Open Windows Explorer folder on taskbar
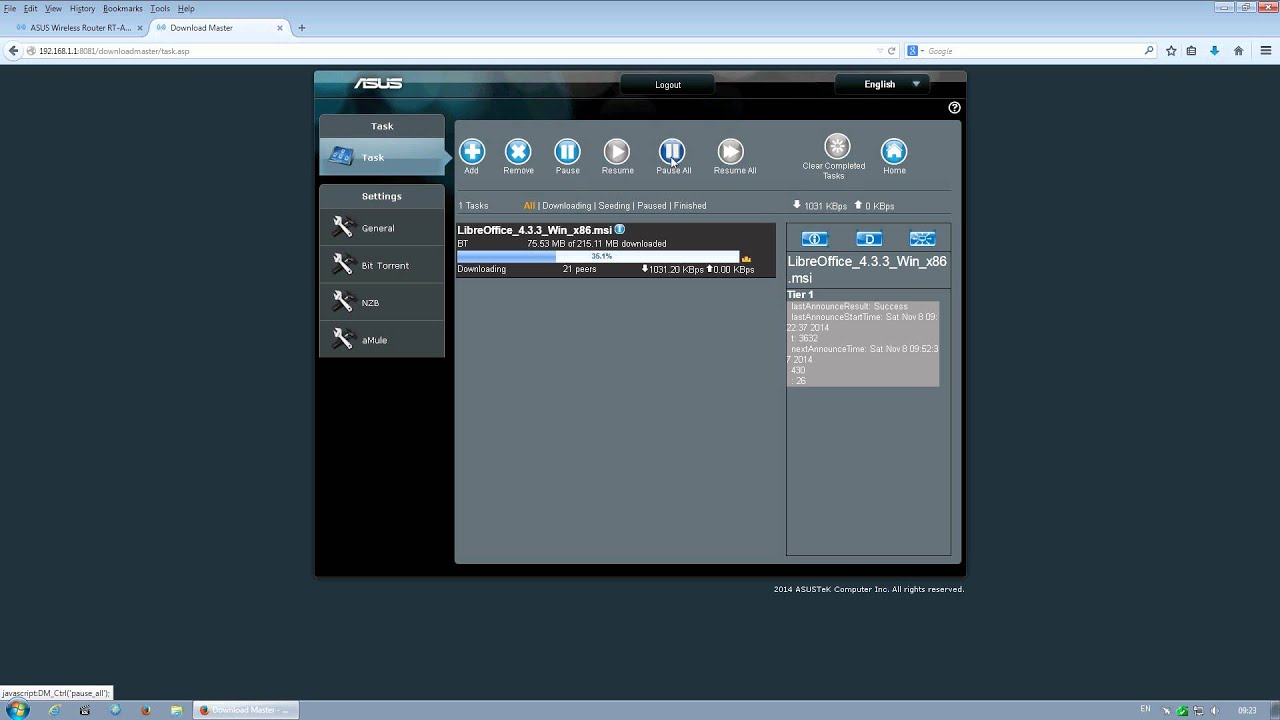Viewport: 1280px width, 720px height. point(176,710)
